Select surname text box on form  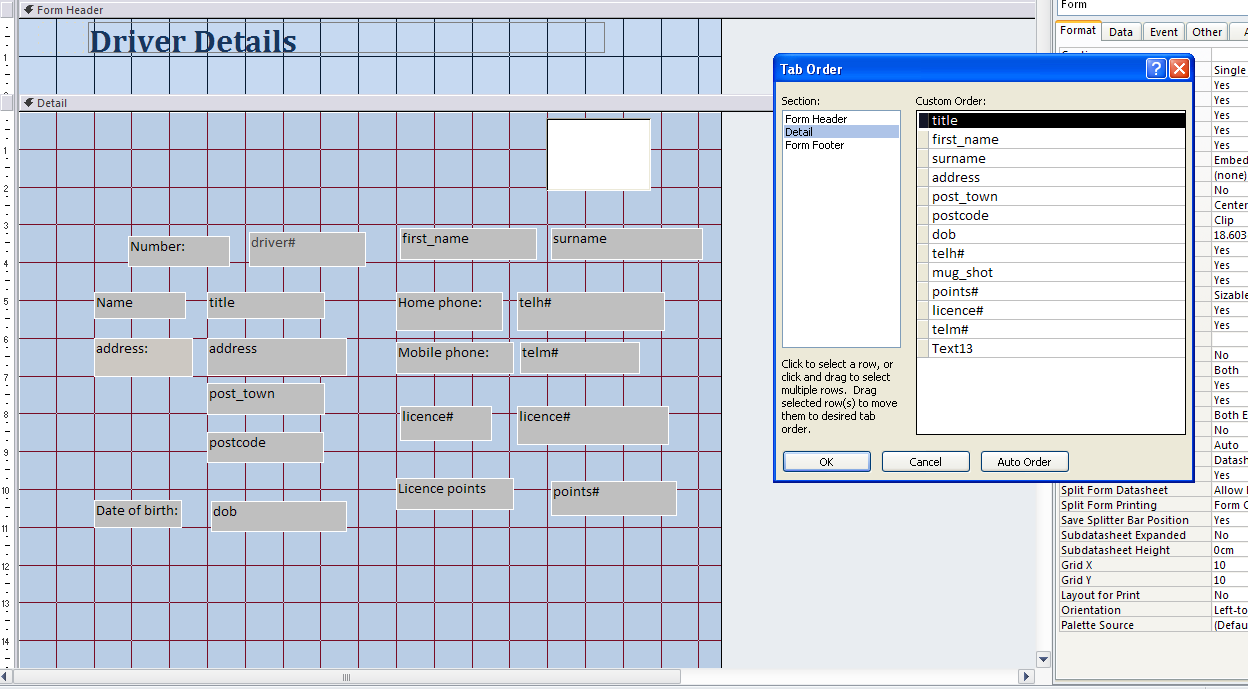[626, 243]
